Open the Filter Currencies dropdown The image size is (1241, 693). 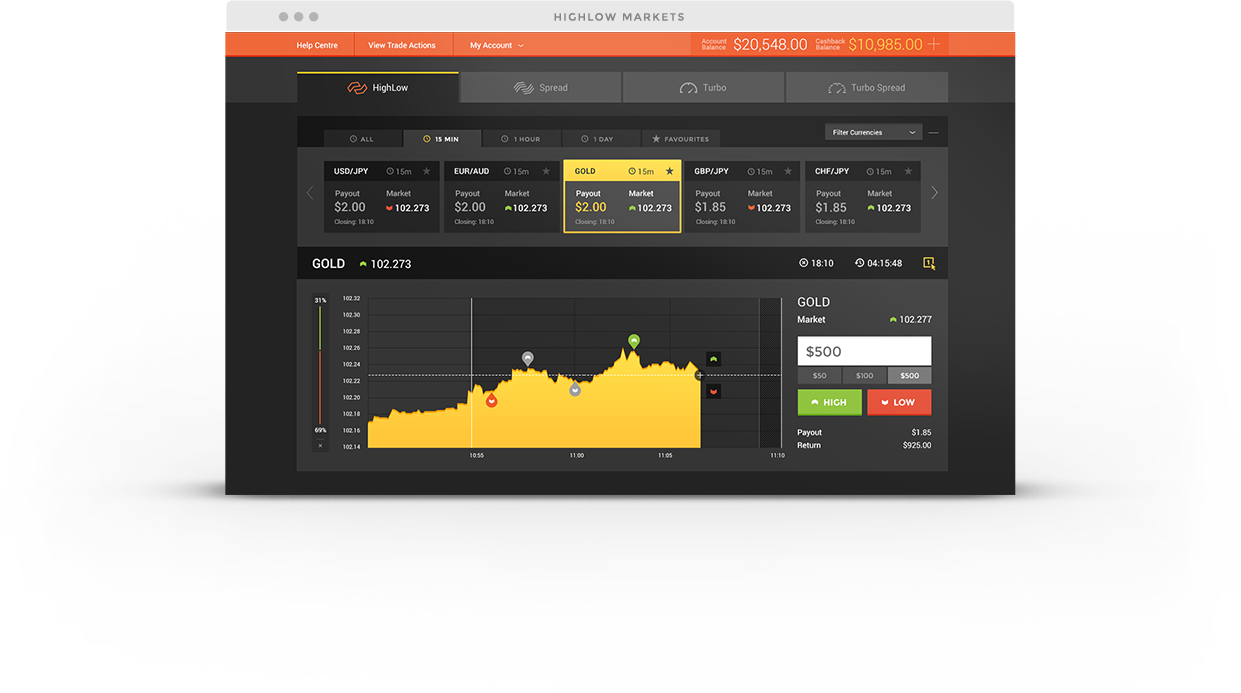874,132
